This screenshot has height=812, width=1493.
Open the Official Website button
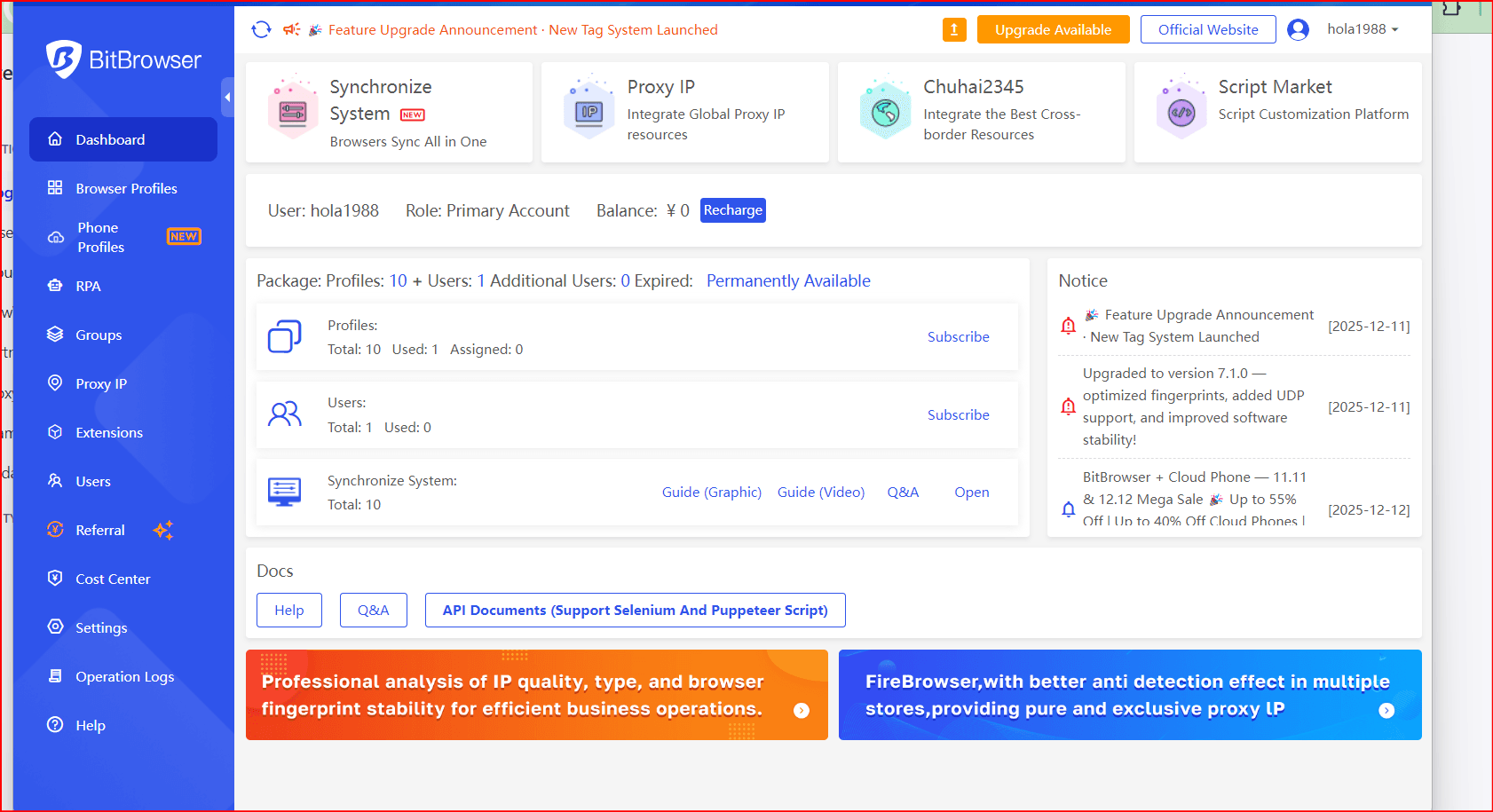[x=1207, y=29]
